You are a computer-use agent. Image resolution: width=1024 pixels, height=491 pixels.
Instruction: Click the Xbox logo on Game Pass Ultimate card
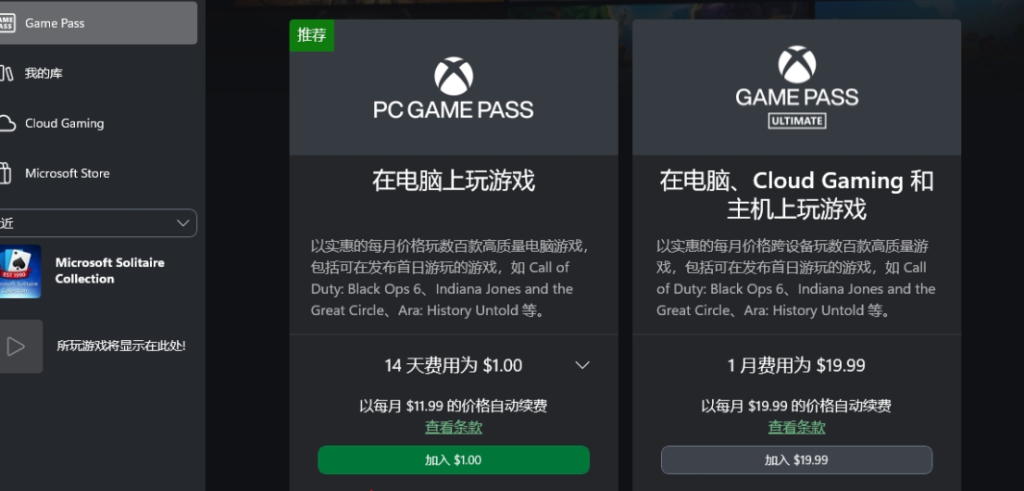pos(797,64)
